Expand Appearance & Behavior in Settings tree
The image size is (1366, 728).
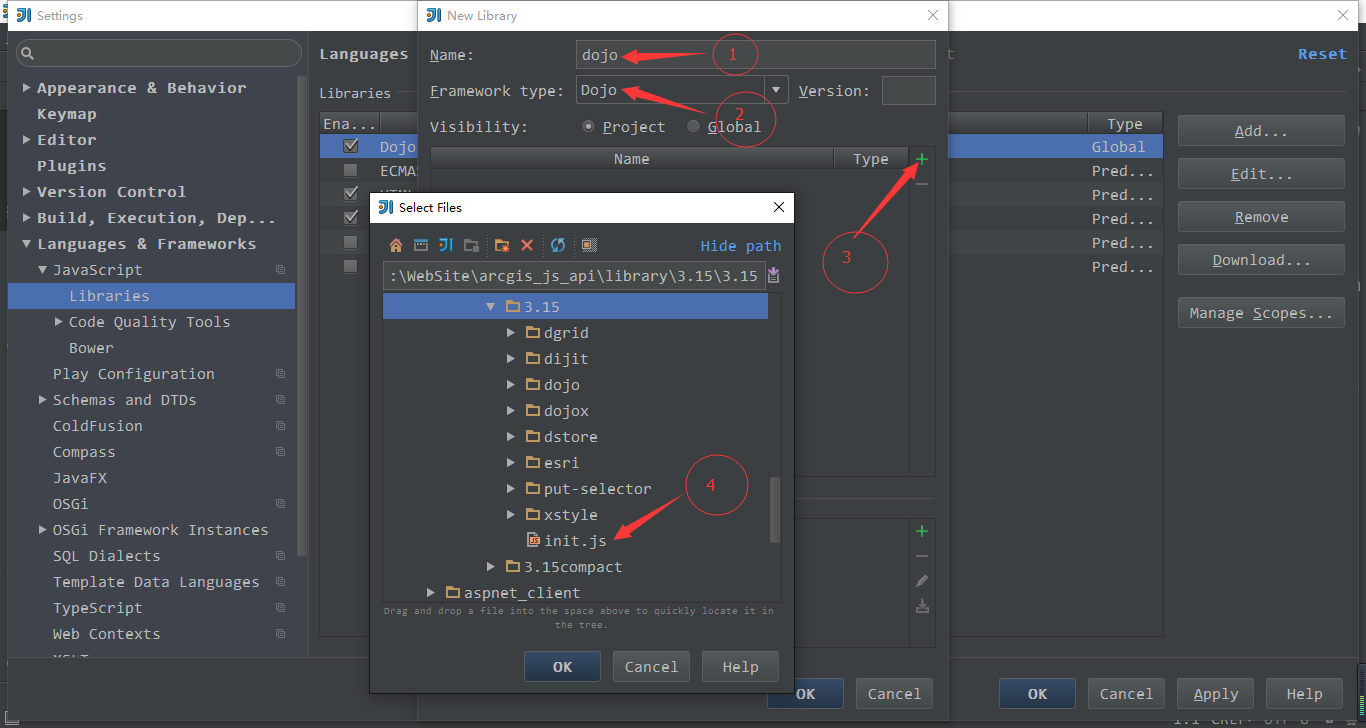click(x=26, y=88)
